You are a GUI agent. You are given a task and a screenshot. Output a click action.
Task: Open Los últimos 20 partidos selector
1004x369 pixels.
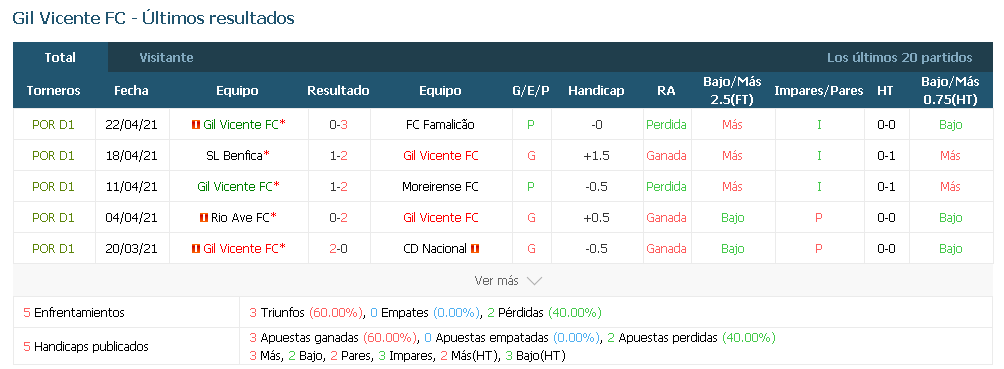tap(899, 57)
